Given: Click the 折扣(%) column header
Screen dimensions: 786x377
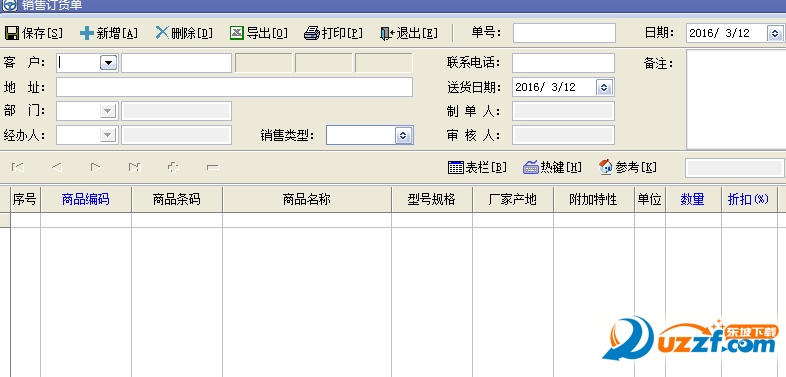Looking at the screenshot, I should point(749,200).
